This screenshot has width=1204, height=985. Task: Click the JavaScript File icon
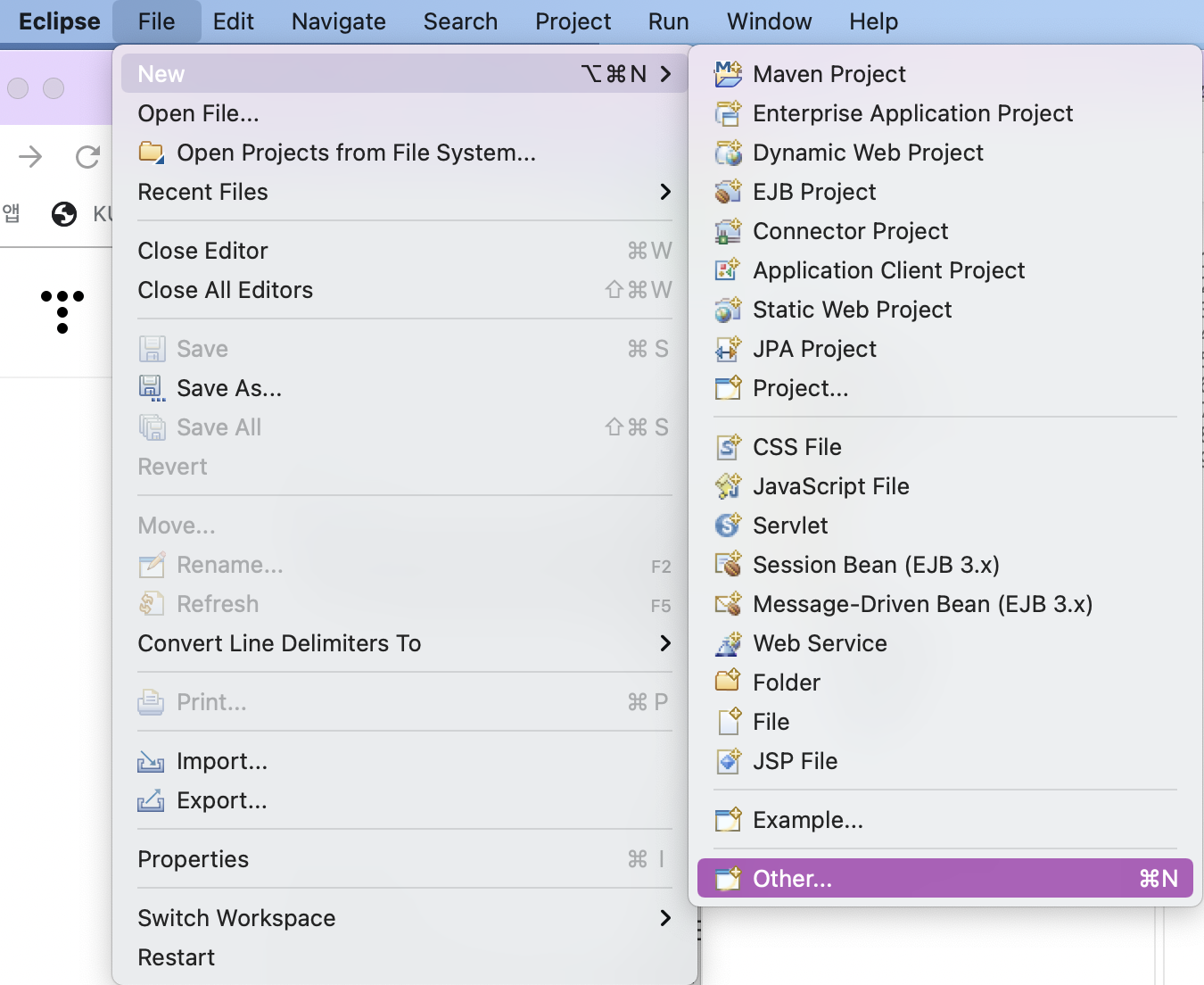[728, 486]
